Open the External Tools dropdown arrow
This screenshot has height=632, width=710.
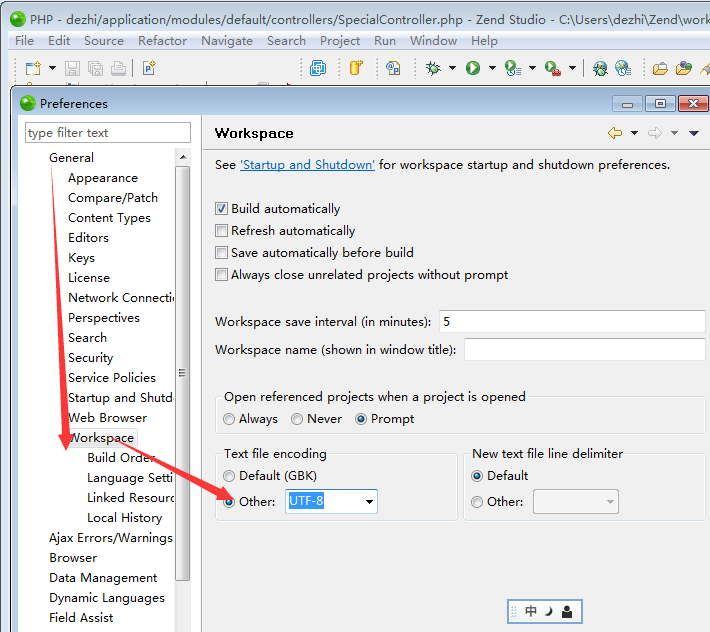pos(572,68)
